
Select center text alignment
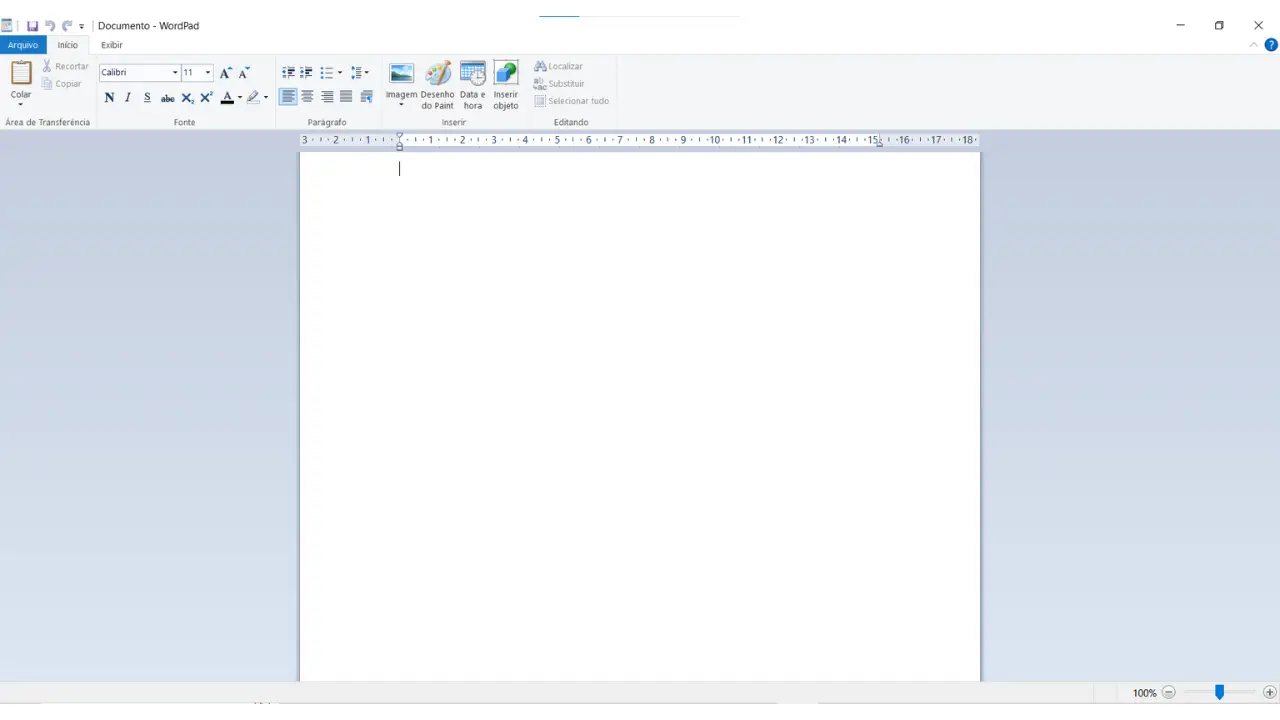click(307, 97)
